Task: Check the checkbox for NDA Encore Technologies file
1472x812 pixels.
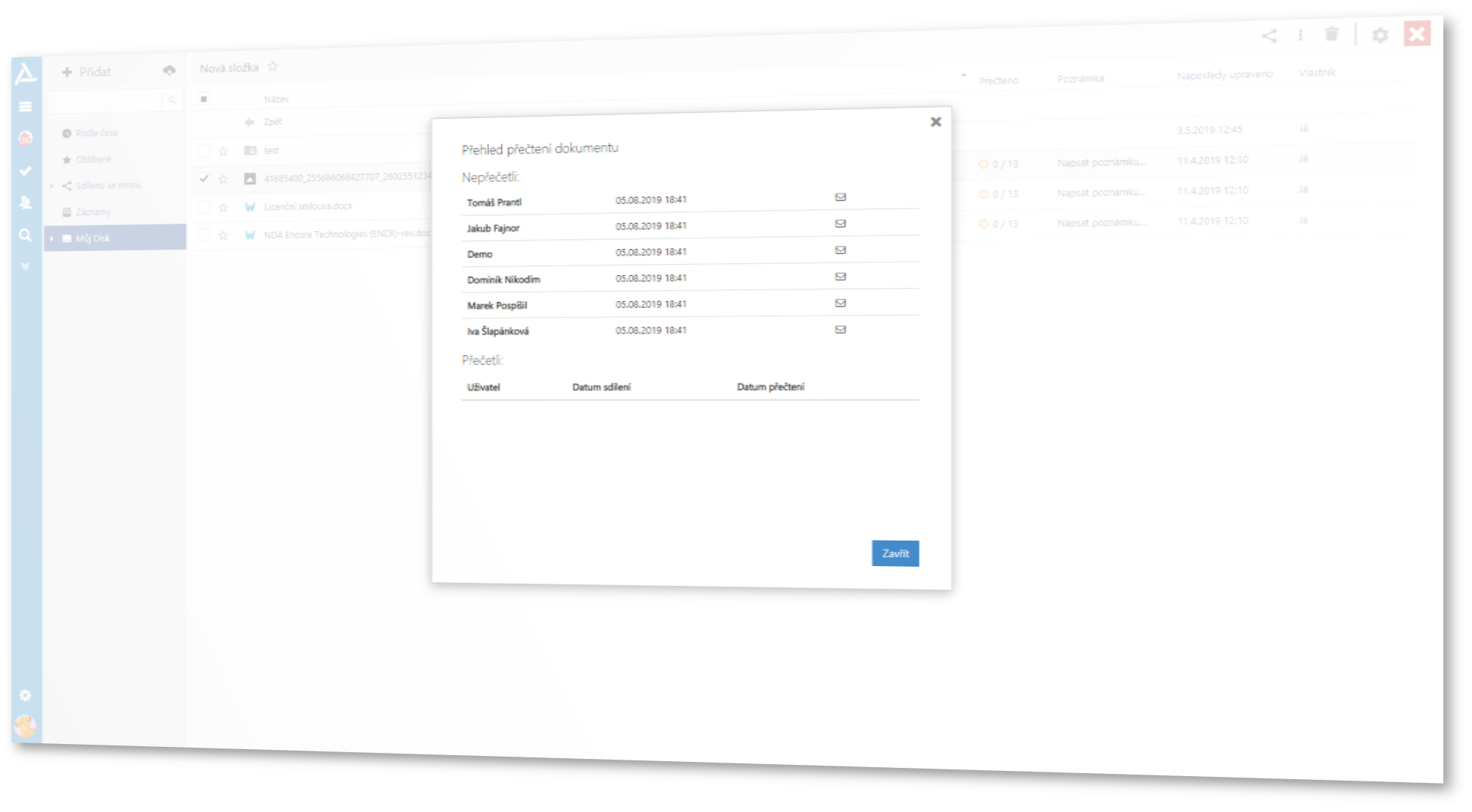Action: [204, 236]
